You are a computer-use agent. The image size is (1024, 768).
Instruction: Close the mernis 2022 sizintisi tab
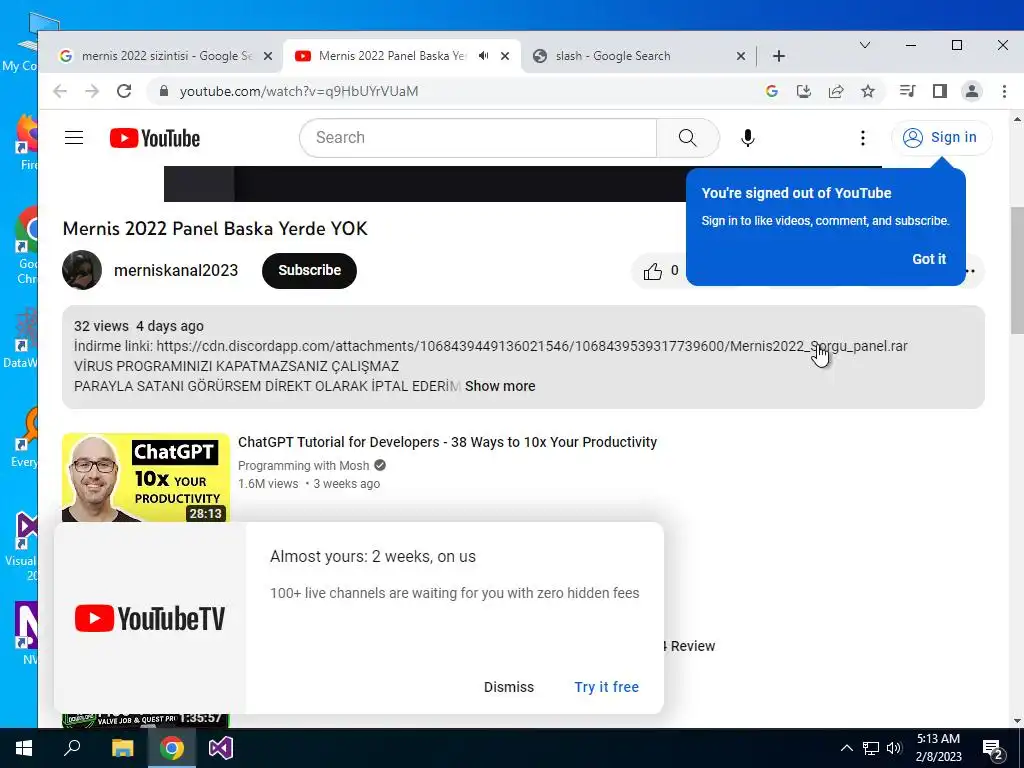pos(268,56)
